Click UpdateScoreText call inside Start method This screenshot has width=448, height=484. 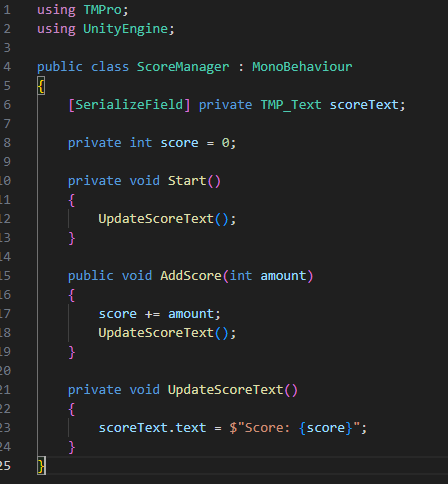(x=156, y=219)
